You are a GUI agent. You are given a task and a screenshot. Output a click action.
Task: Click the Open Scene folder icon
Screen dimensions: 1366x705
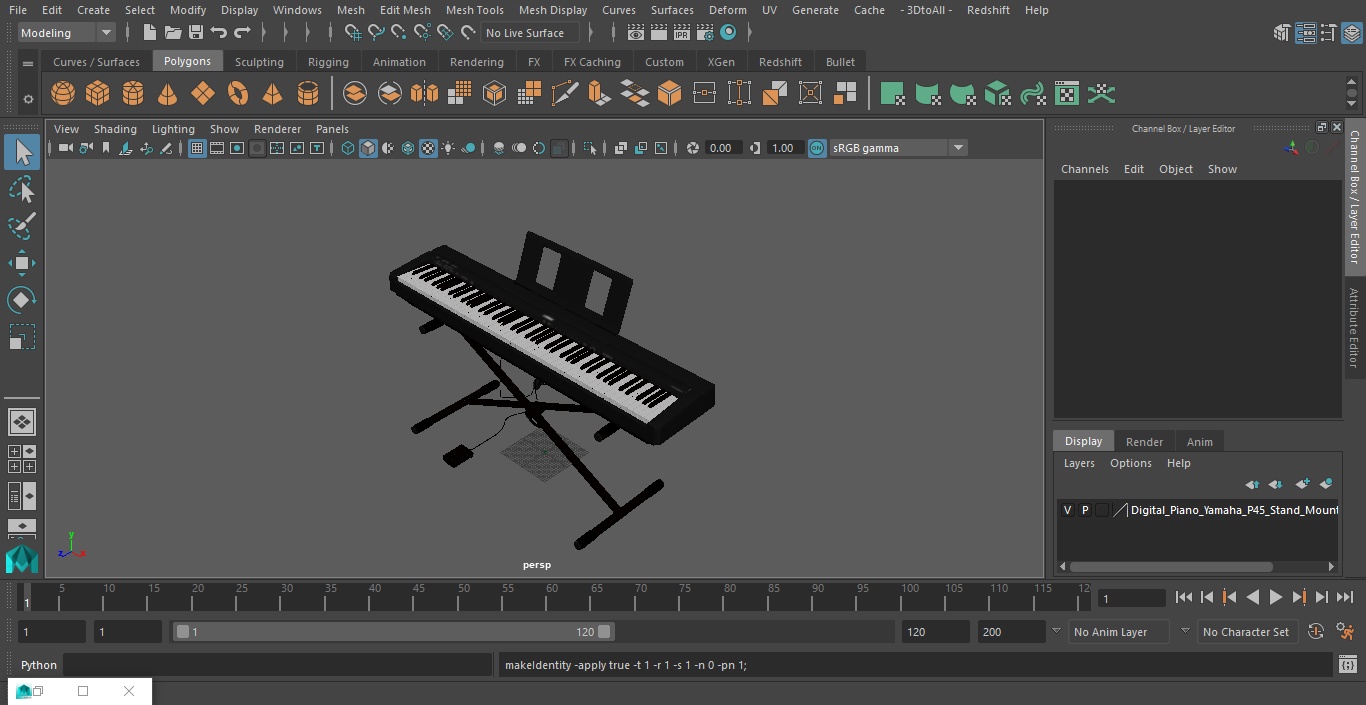(x=173, y=33)
